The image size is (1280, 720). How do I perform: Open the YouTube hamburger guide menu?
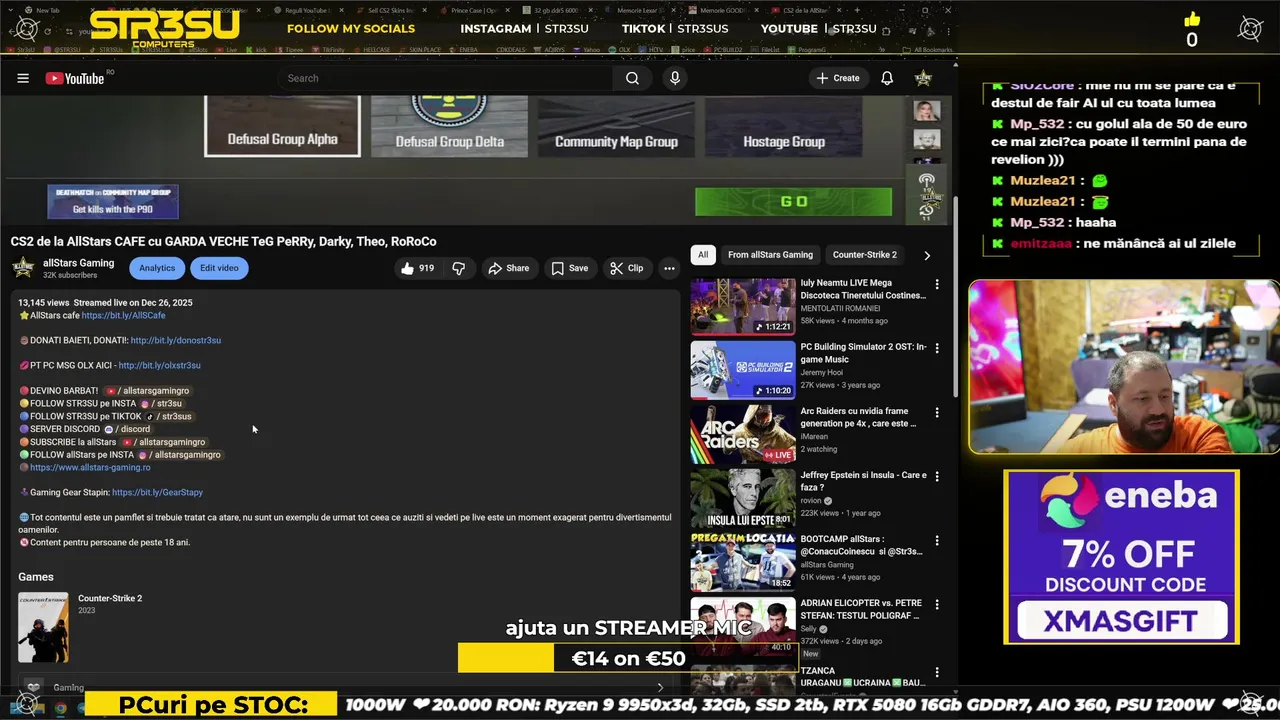[23, 78]
